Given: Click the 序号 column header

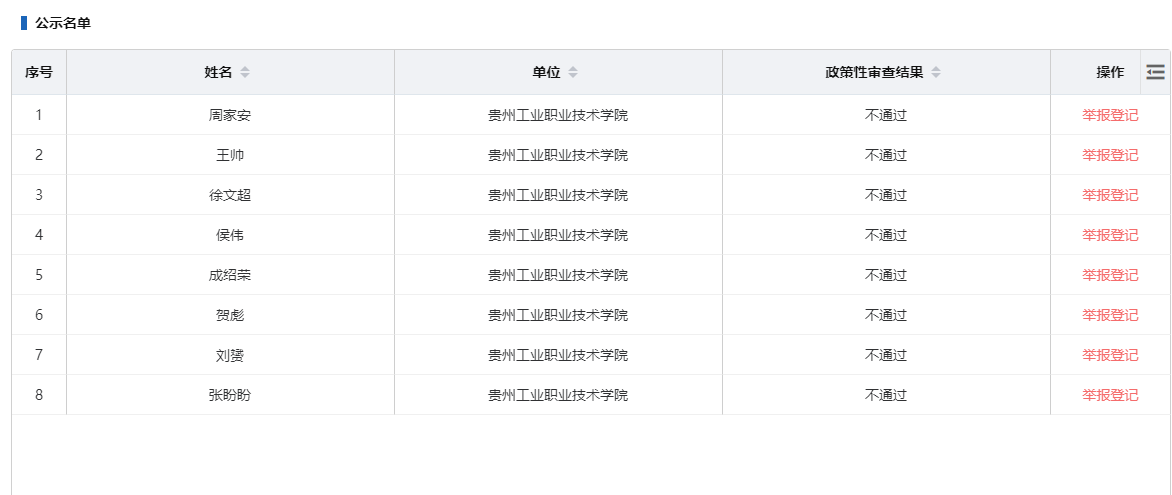Looking at the screenshot, I should tap(39, 73).
